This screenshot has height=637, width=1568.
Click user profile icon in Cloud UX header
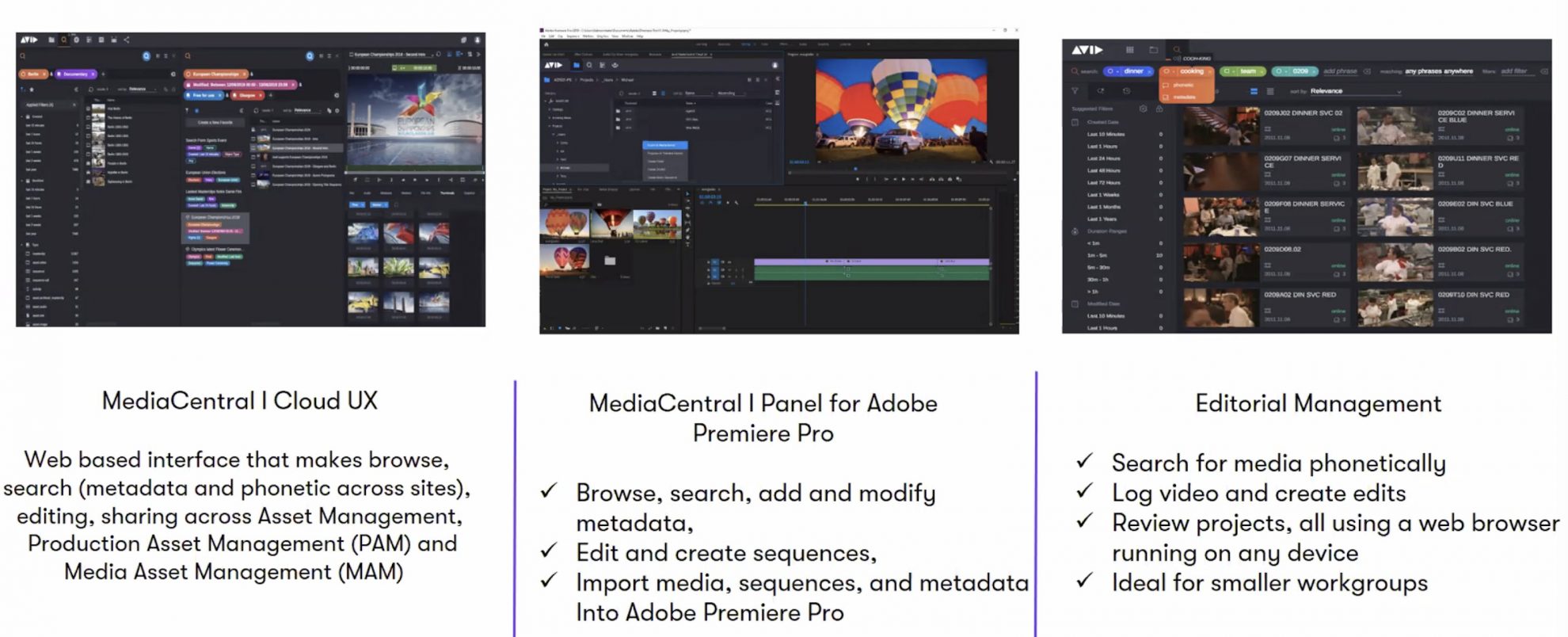(x=478, y=40)
